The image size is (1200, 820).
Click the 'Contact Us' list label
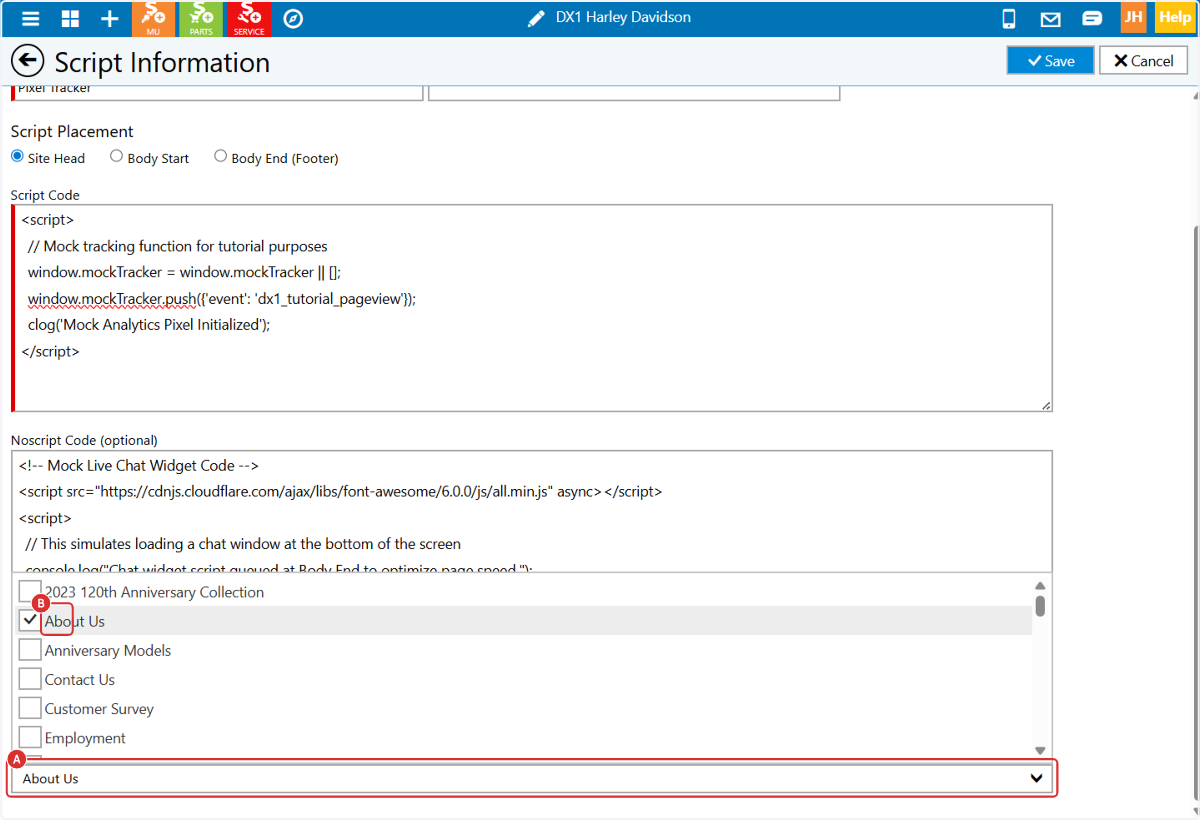(x=80, y=679)
